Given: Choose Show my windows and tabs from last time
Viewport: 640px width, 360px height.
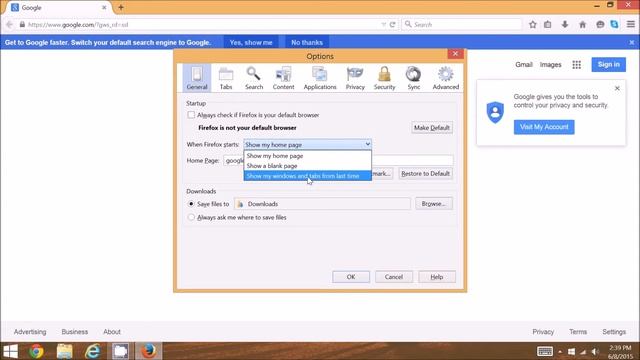Looking at the screenshot, I should (307, 176).
